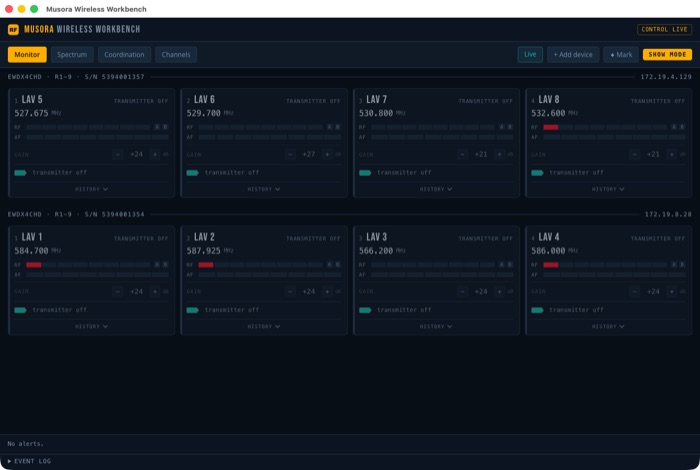Click LAV 7 battery status icon
700x470 pixels.
(x=365, y=173)
